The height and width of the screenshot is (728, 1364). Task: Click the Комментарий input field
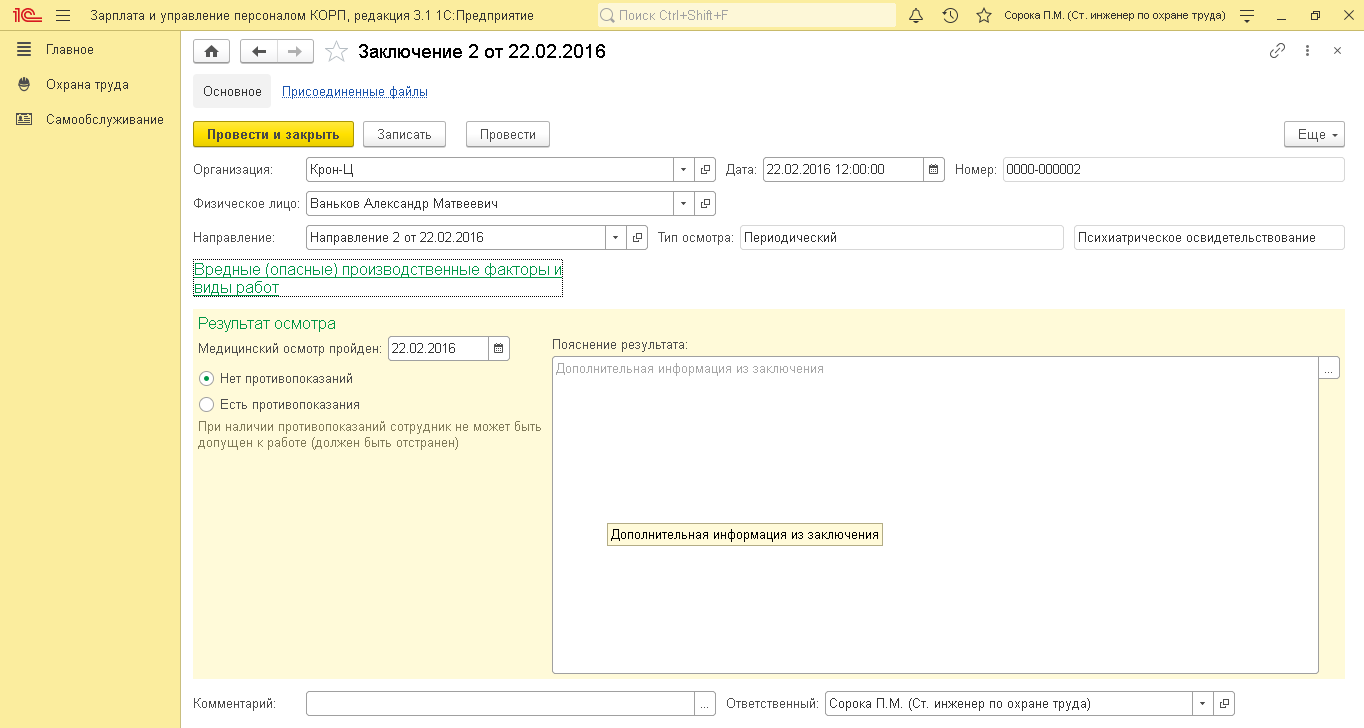(500, 703)
